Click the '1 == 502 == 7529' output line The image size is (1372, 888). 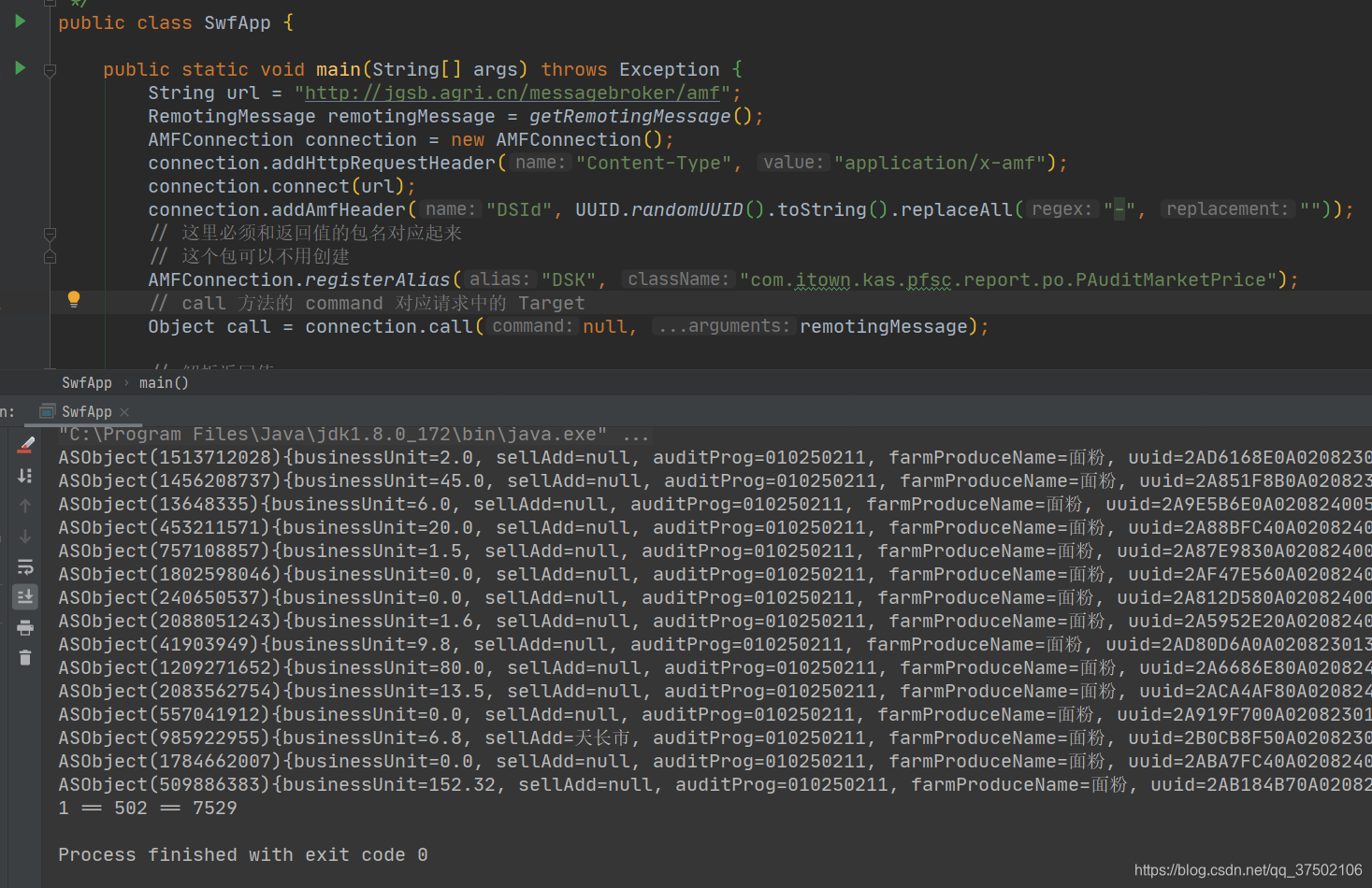(148, 808)
